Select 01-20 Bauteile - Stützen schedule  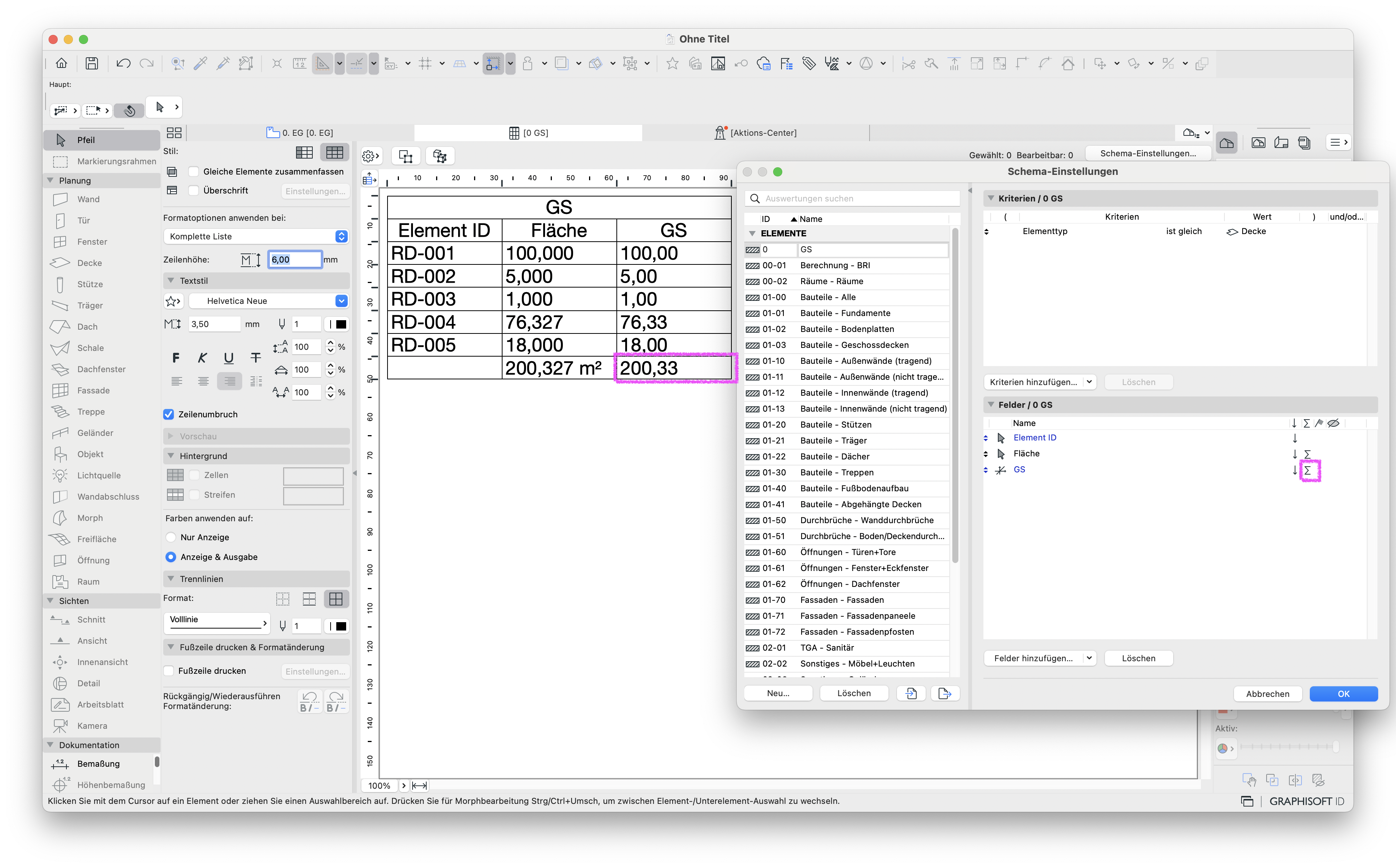coord(846,425)
